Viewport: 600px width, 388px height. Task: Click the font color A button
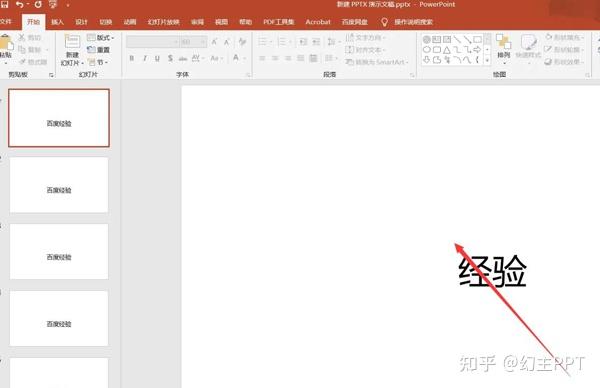(x=236, y=58)
